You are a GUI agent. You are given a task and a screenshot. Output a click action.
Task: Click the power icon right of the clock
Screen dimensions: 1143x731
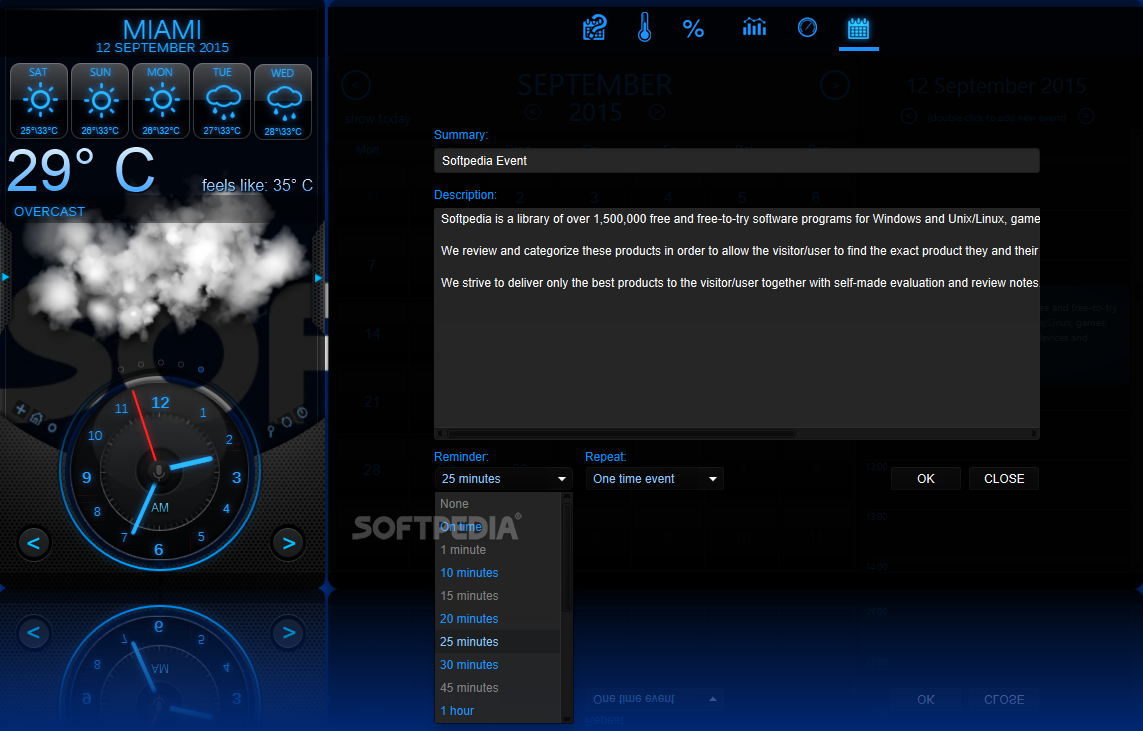[302, 413]
